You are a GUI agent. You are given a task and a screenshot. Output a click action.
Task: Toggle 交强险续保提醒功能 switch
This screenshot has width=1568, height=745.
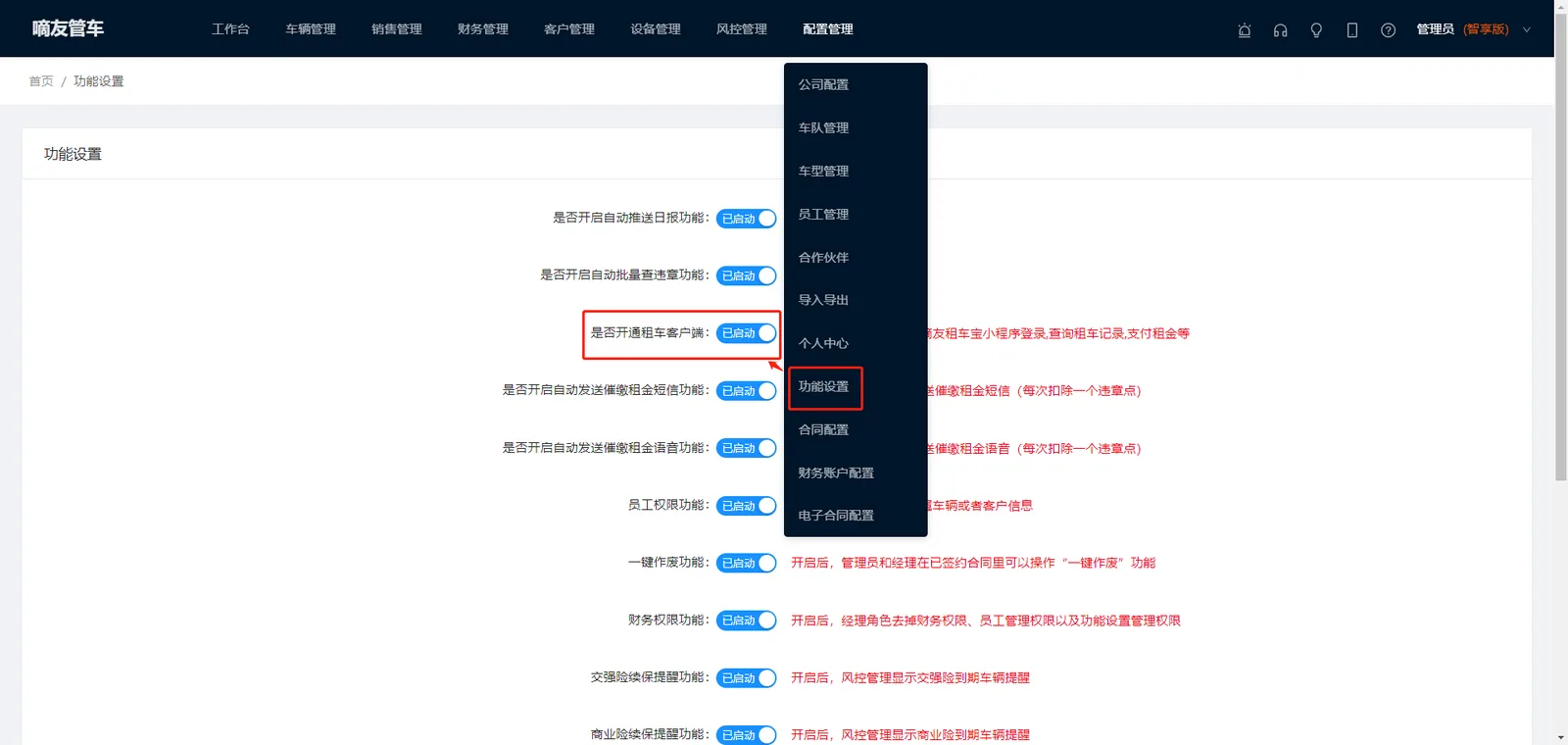[x=747, y=677]
